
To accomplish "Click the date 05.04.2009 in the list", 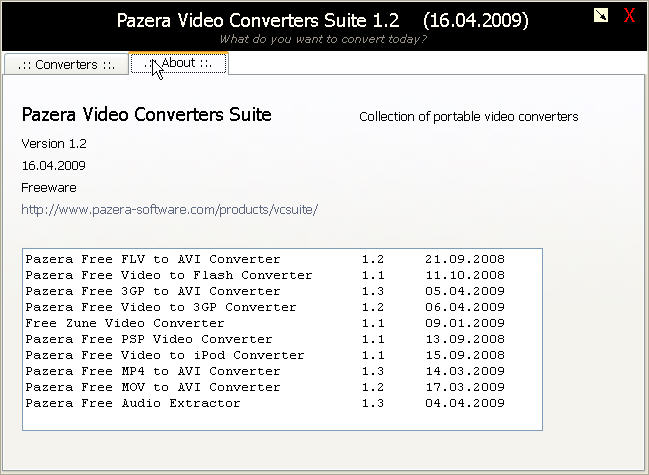I will pos(465,291).
